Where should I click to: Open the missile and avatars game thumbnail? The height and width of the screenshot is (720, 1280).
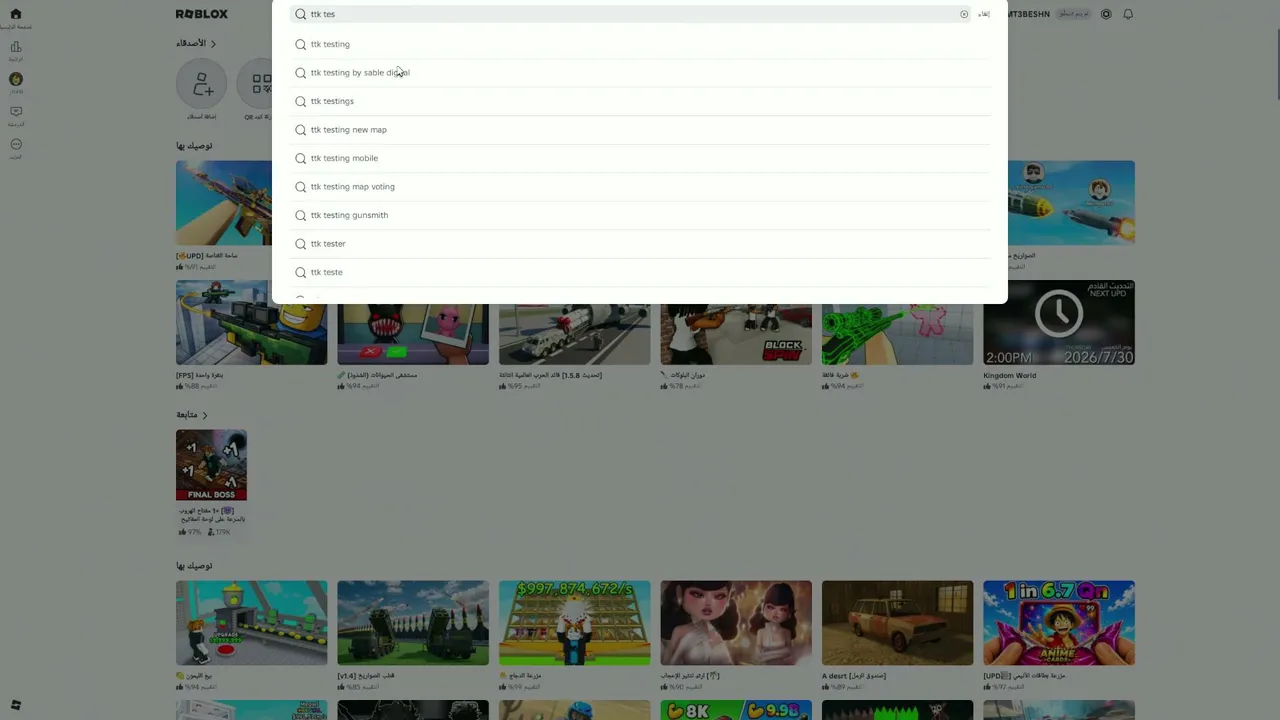pyautogui.click(x=1071, y=202)
